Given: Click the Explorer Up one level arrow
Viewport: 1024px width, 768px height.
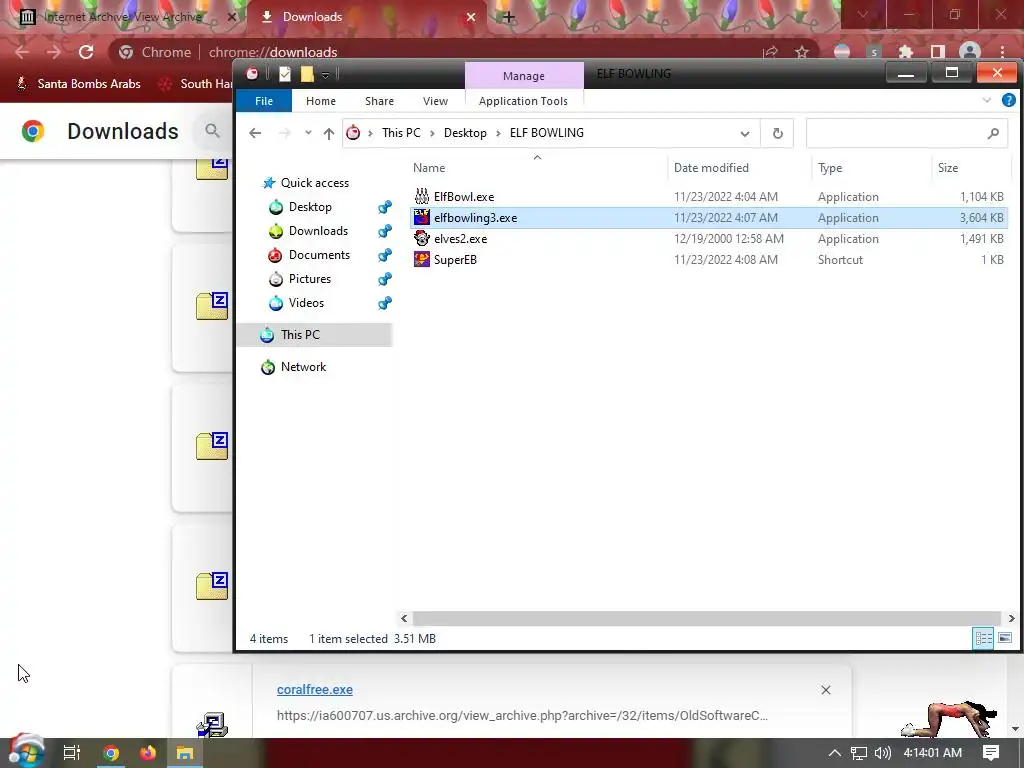Looking at the screenshot, I should tap(328, 133).
